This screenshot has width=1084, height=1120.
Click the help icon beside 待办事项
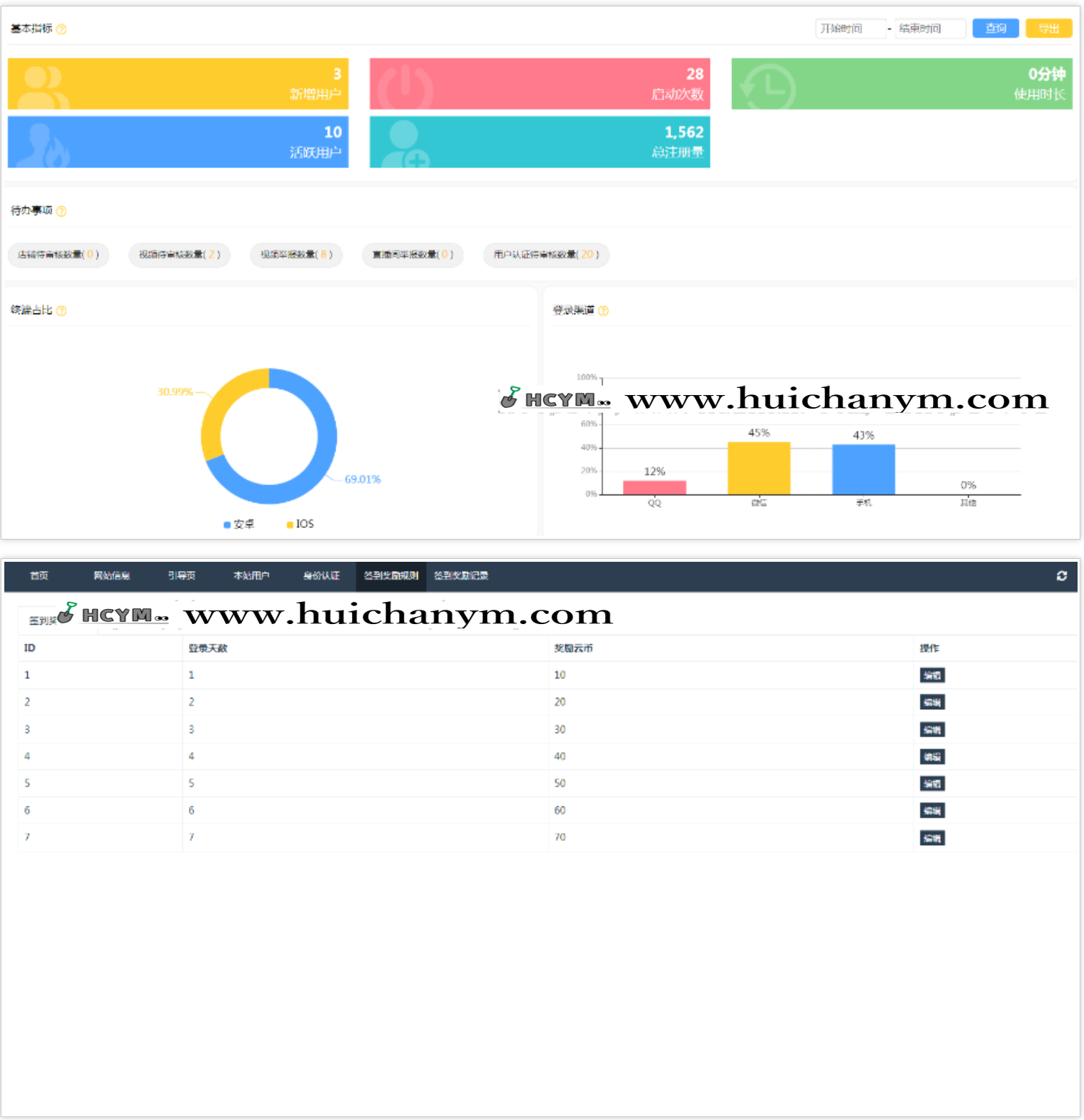[62, 211]
